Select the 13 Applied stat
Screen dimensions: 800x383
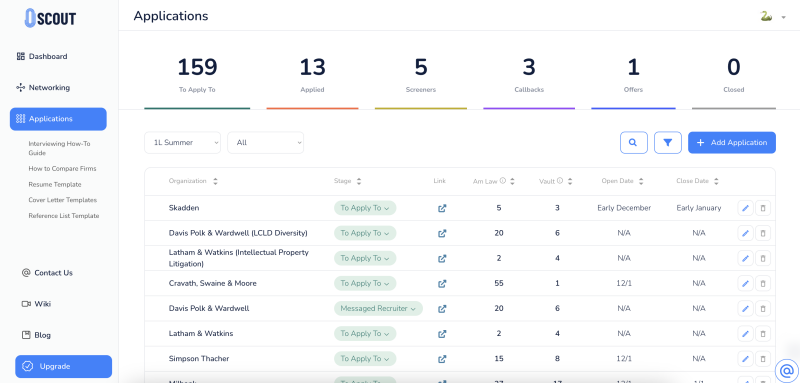[x=312, y=75]
